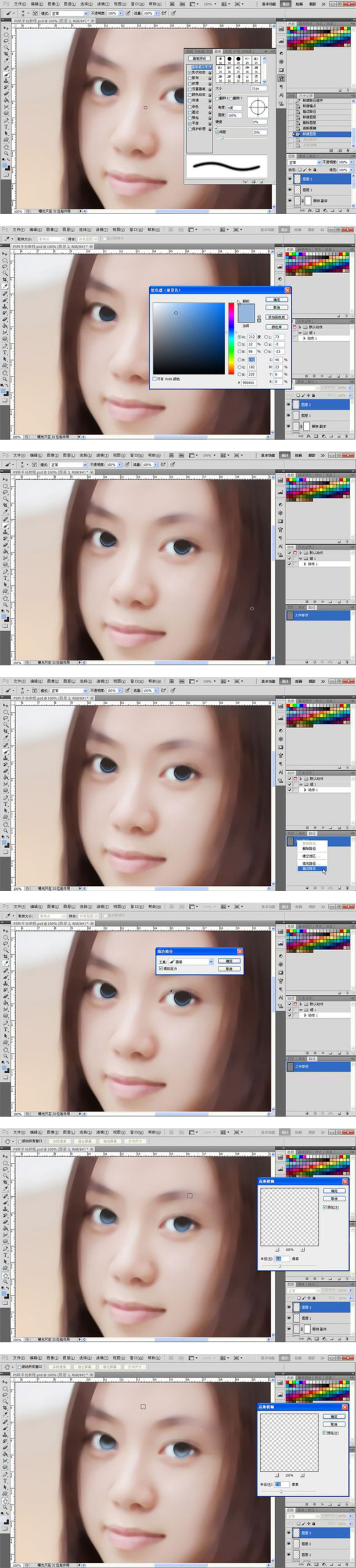Viewport: 356px width, 1568px height.
Task: Open the 工具 dropdown in 描边路径 dialog
Action: (x=211, y=961)
